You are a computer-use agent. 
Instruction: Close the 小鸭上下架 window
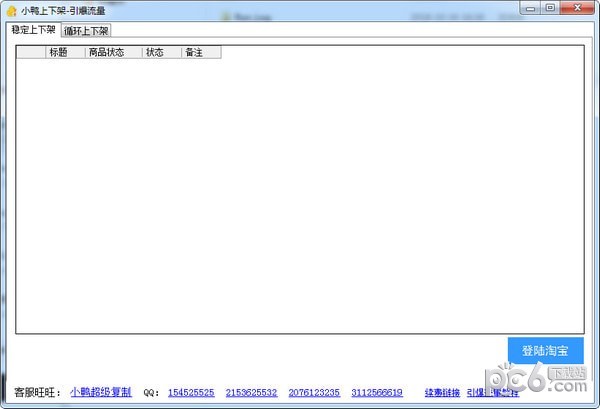(x=577, y=8)
